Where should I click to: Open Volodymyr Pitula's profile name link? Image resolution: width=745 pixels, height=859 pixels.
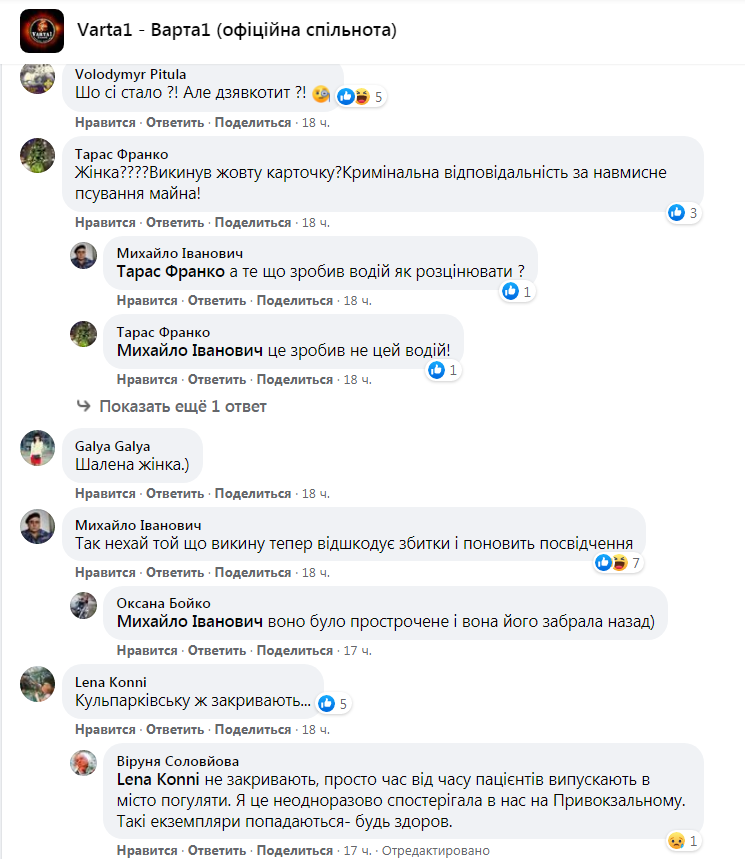tap(130, 74)
